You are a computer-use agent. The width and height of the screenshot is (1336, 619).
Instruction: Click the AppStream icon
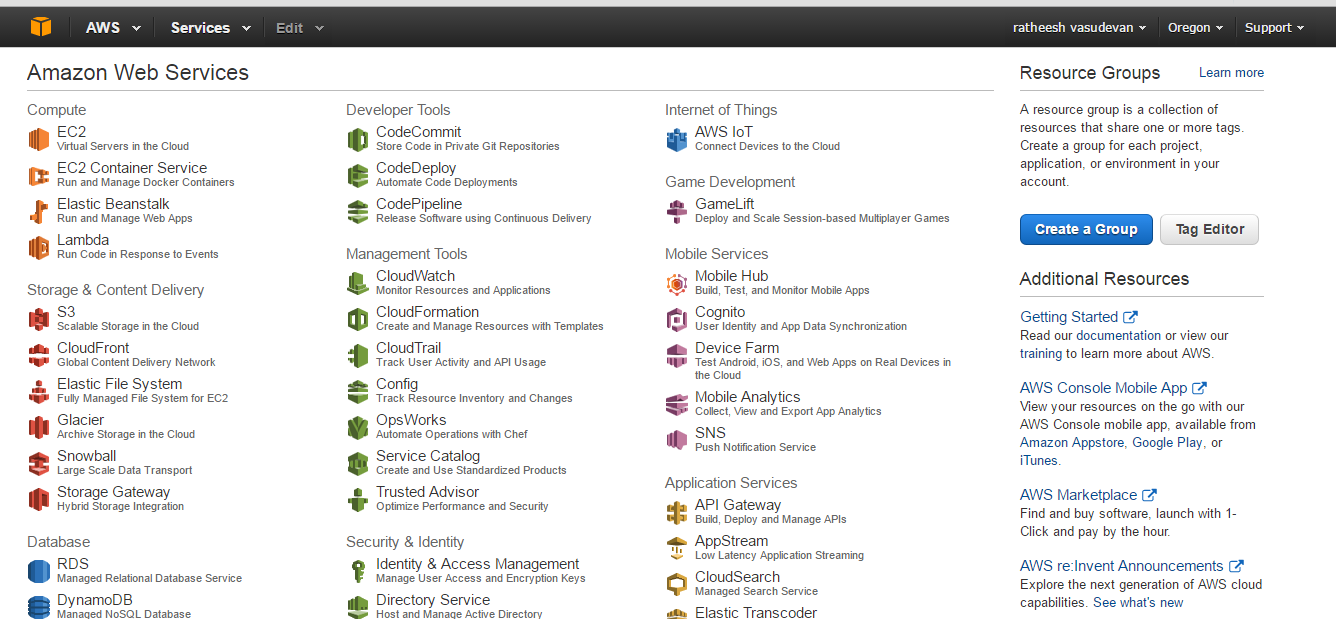tap(677, 548)
